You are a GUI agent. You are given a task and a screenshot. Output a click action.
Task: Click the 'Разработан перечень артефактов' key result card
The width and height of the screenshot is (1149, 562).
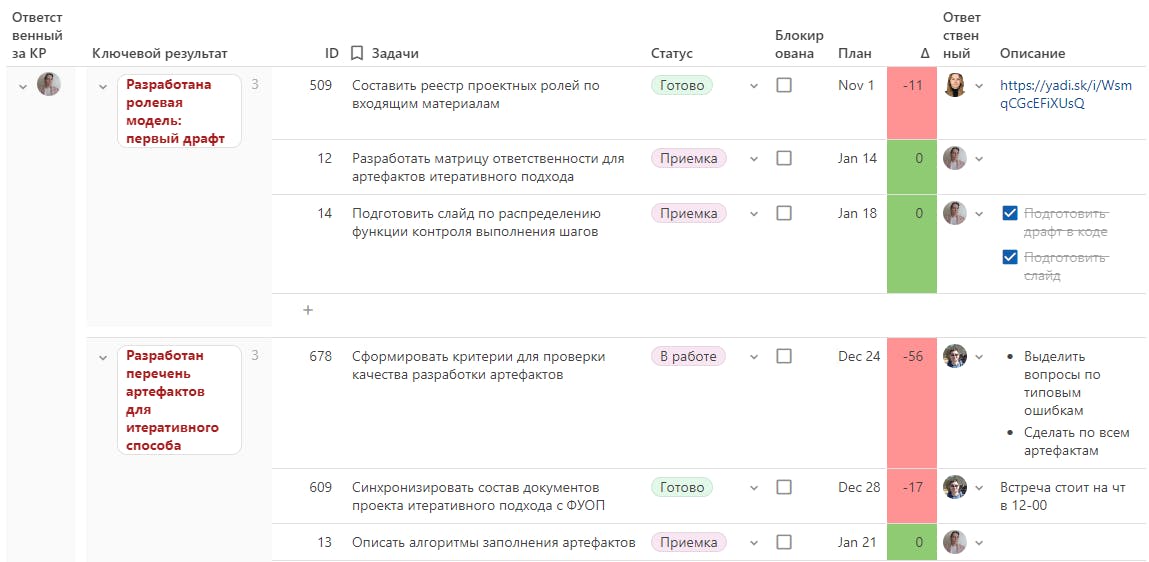coord(180,400)
